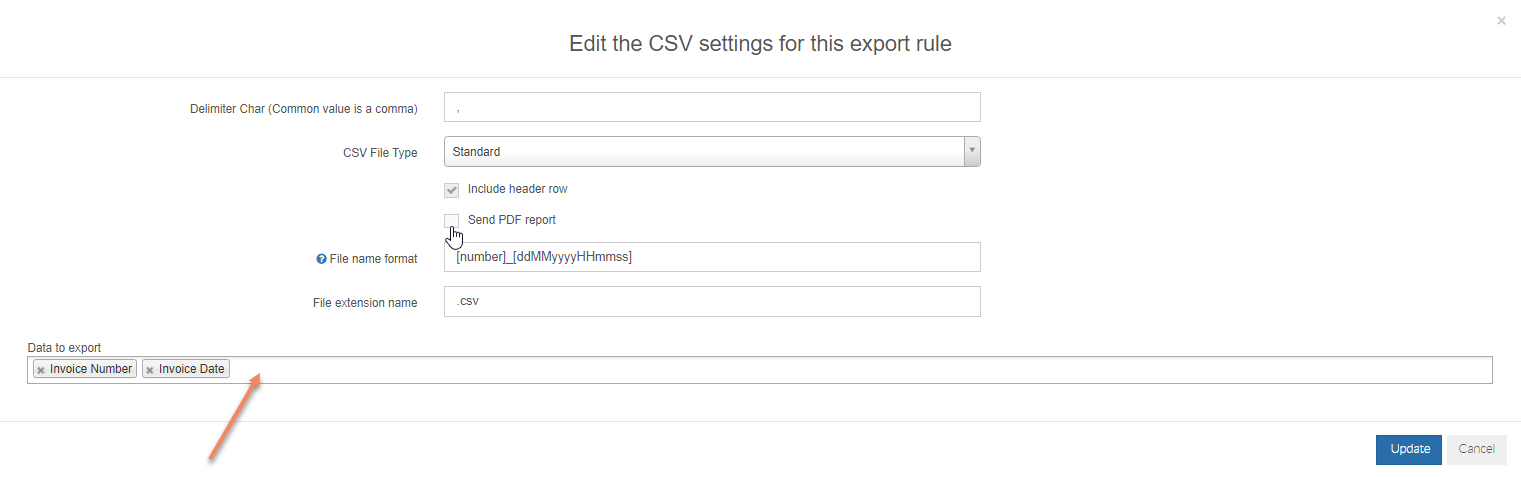The image size is (1521, 478).
Task: Focus the Delimiter Char input field
Action: point(712,107)
